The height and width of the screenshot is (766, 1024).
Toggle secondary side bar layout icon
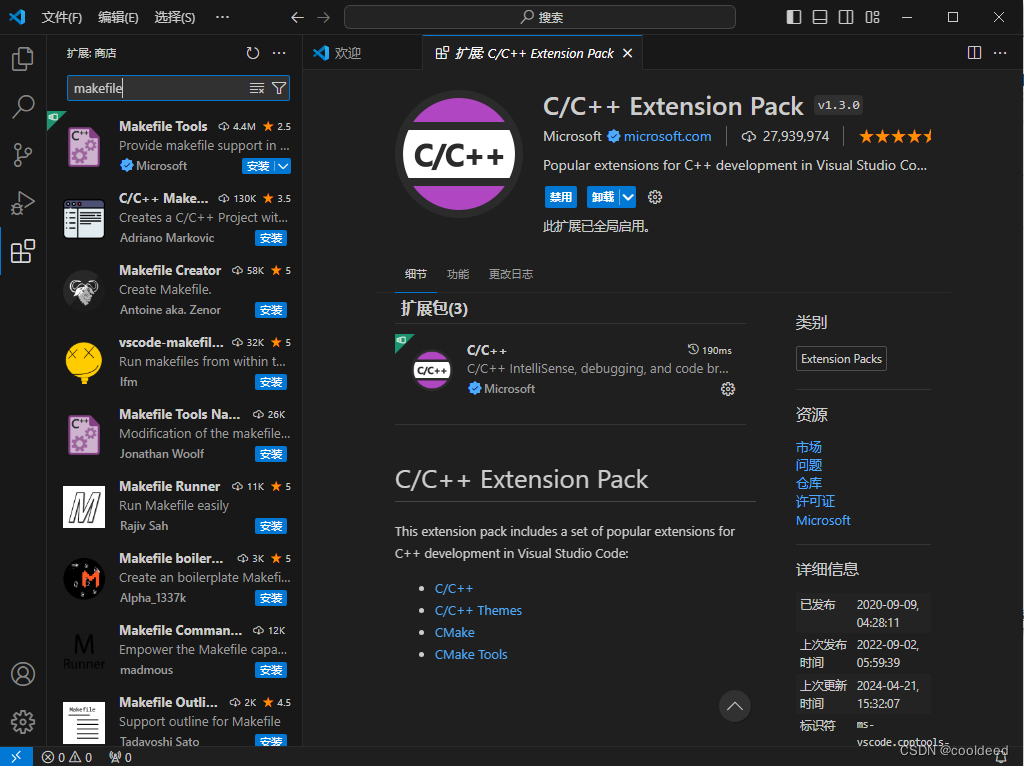(846, 17)
